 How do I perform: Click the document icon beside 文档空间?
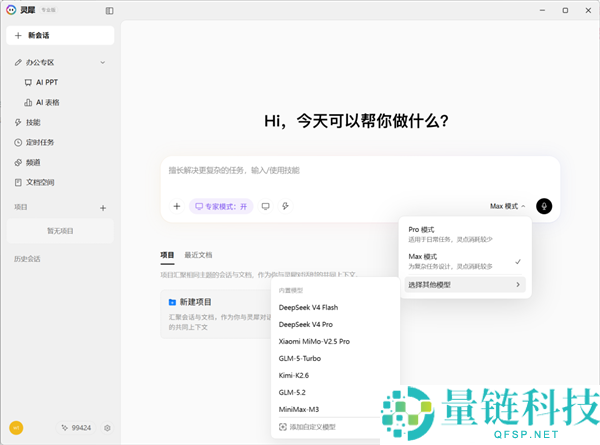coord(18,183)
